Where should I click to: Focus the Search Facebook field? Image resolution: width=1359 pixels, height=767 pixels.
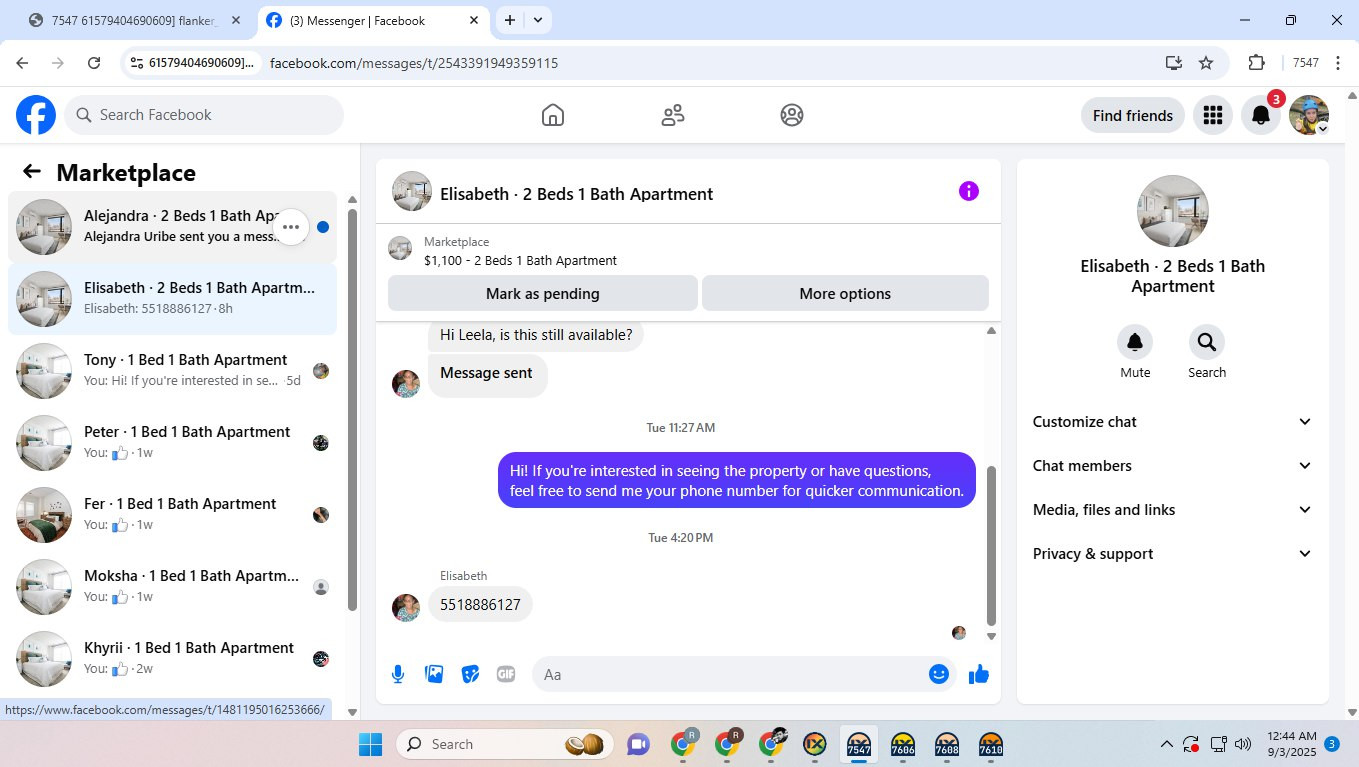coord(204,115)
